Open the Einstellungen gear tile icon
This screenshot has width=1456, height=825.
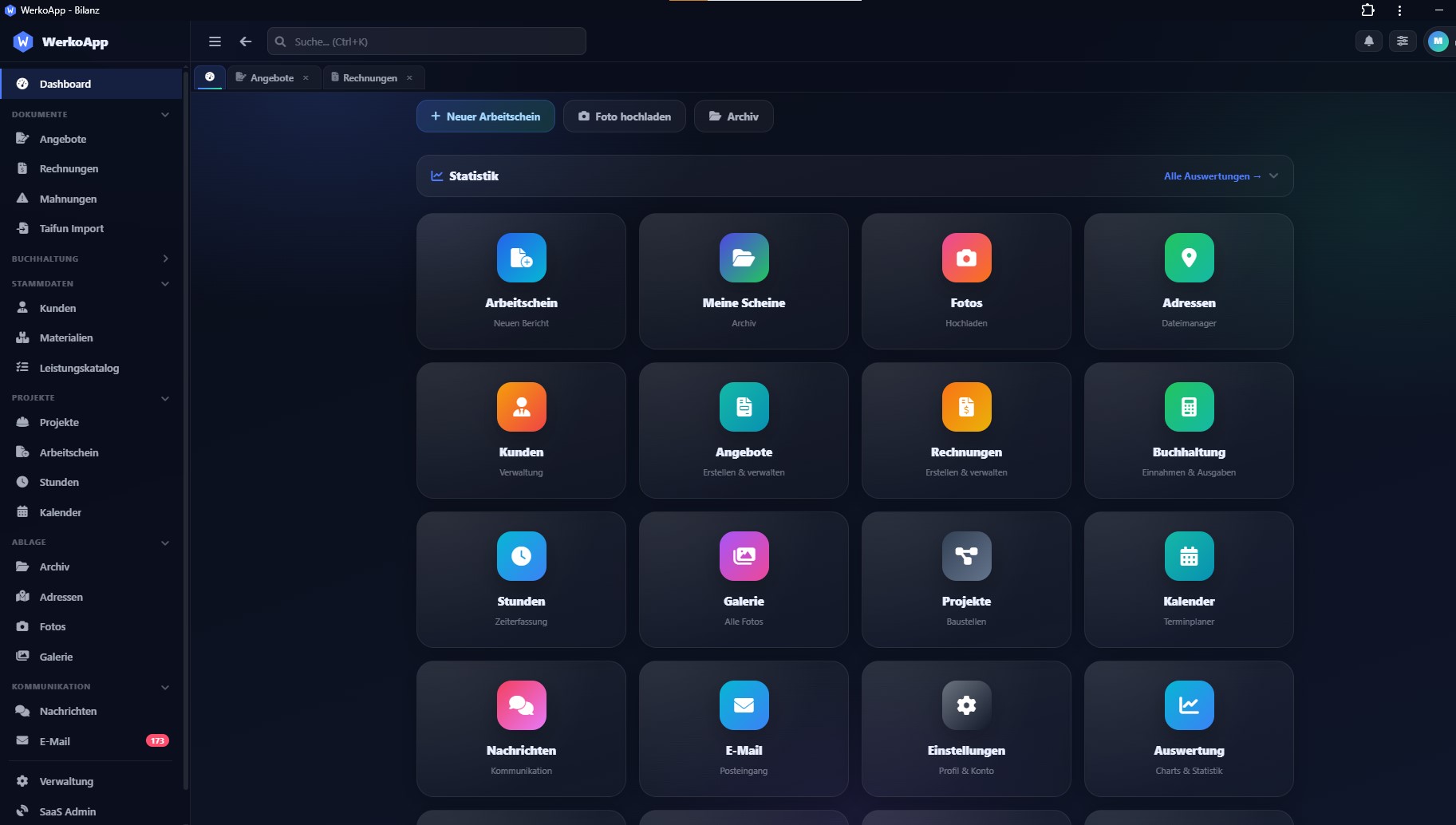966,705
